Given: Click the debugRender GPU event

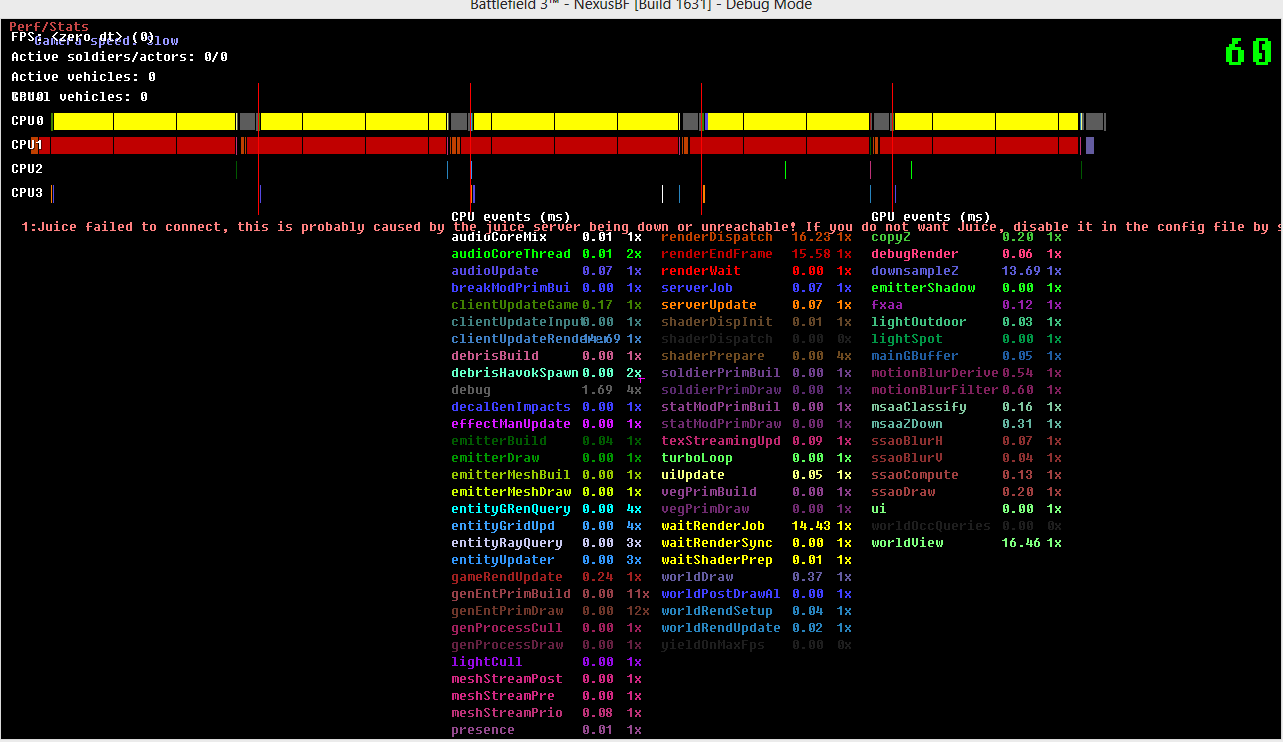Looking at the screenshot, I should pyautogui.click(x=966, y=254).
